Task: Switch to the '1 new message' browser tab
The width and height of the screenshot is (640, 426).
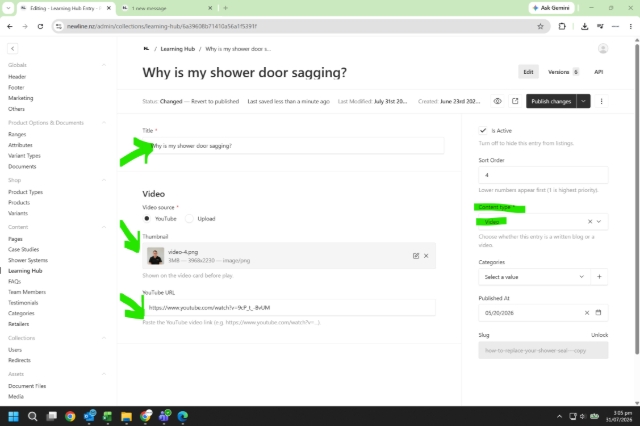Action: [x=167, y=8]
